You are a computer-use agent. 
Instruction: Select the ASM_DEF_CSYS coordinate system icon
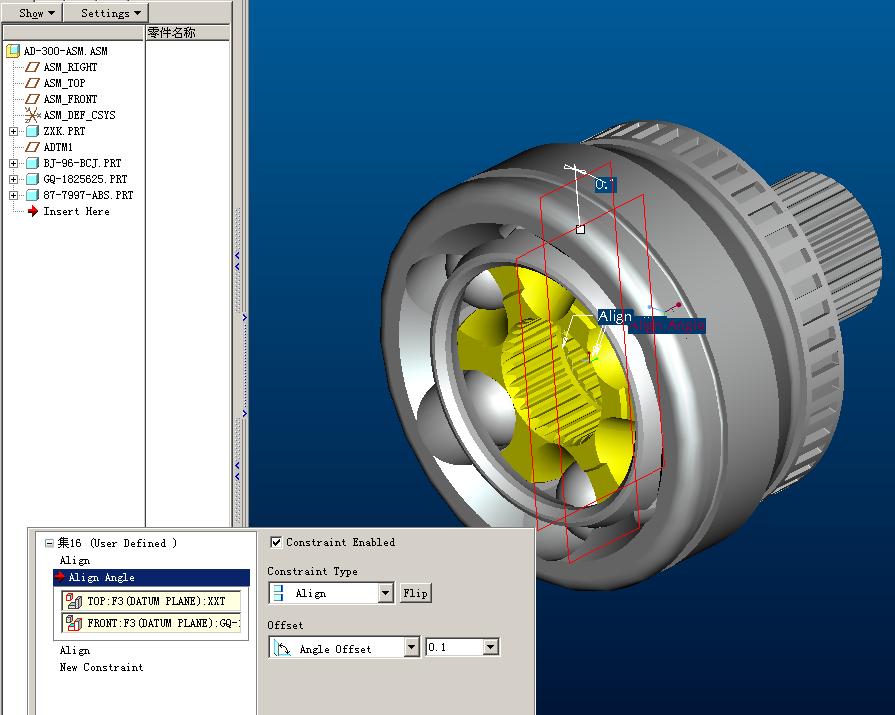33,115
